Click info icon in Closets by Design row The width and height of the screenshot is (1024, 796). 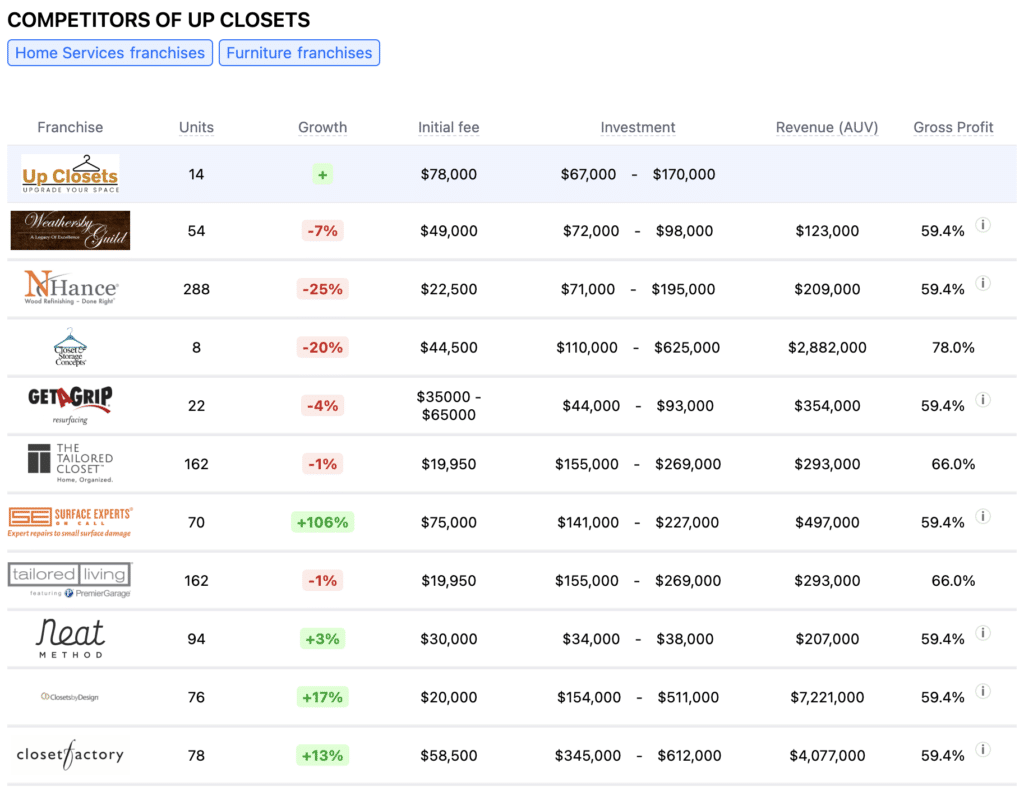[x=982, y=691]
